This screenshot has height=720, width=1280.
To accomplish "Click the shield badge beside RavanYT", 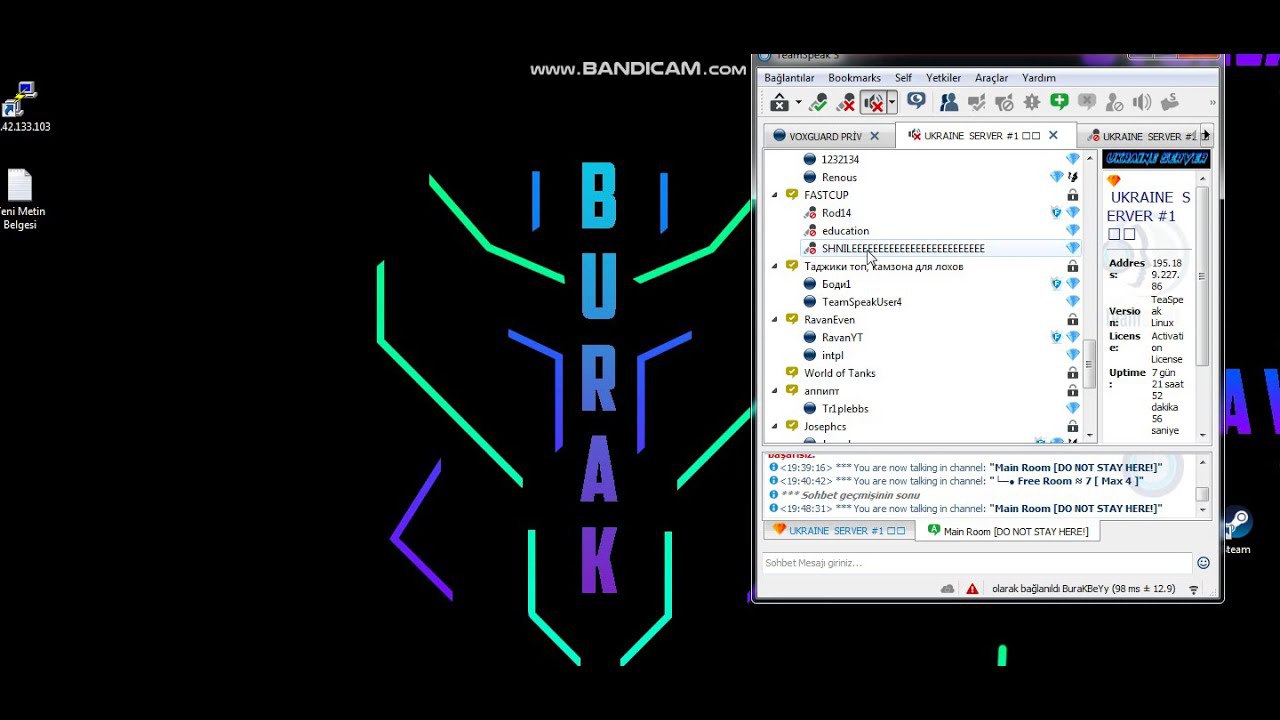I will pyautogui.click(x=1056, y=338).
